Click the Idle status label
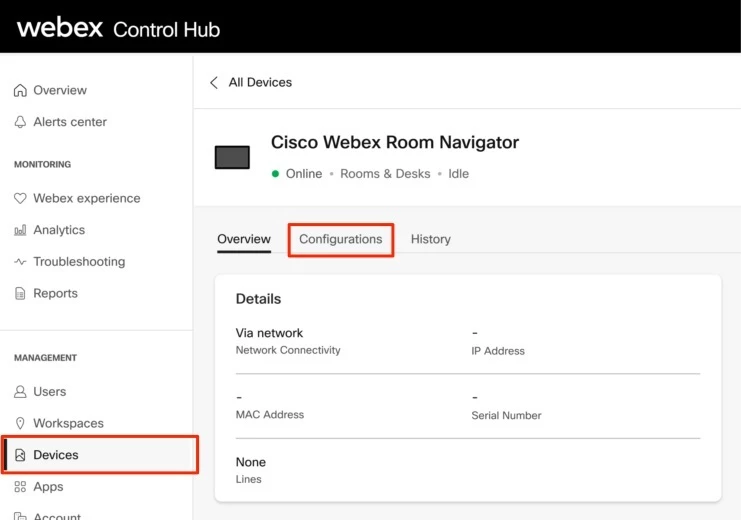The image size is (741, 520). pyautogui.click(x=458, y=173)
